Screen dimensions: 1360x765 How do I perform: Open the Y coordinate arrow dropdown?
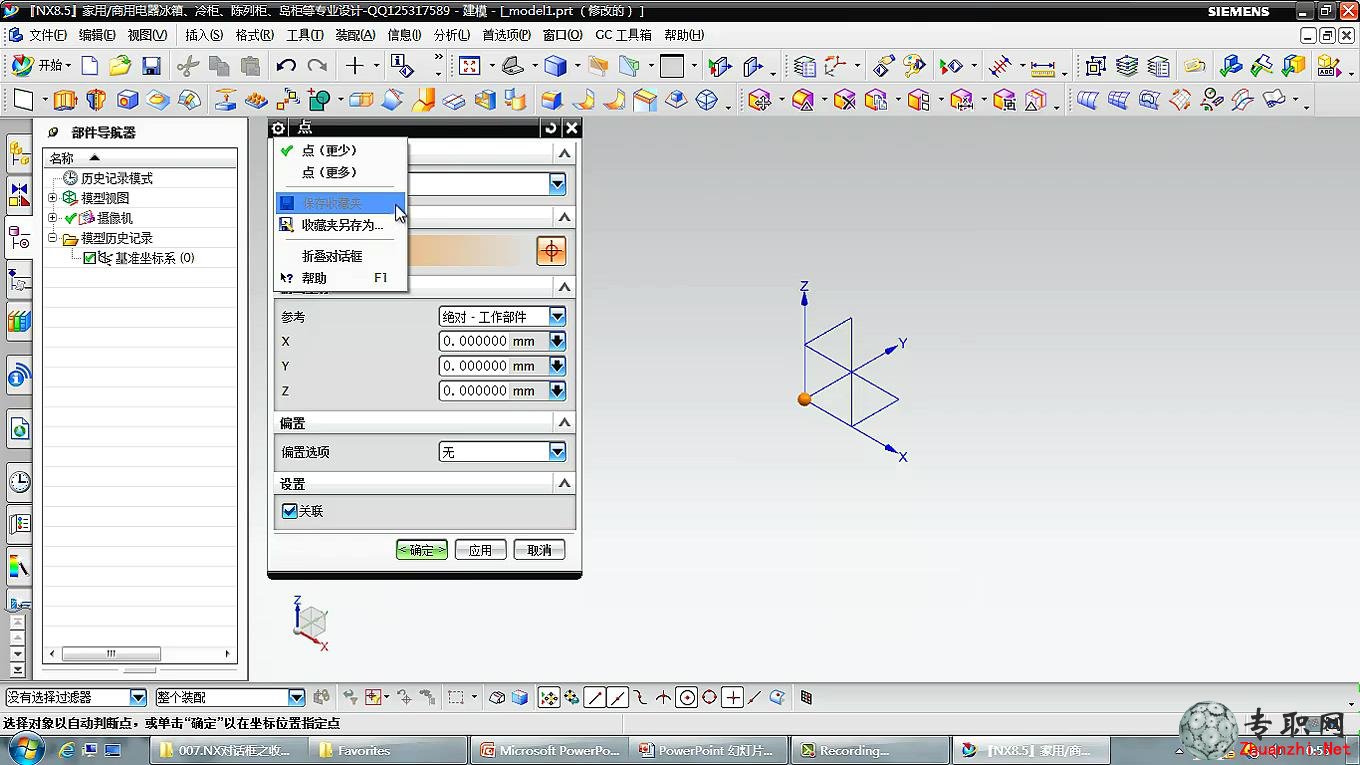coord(558,366)
